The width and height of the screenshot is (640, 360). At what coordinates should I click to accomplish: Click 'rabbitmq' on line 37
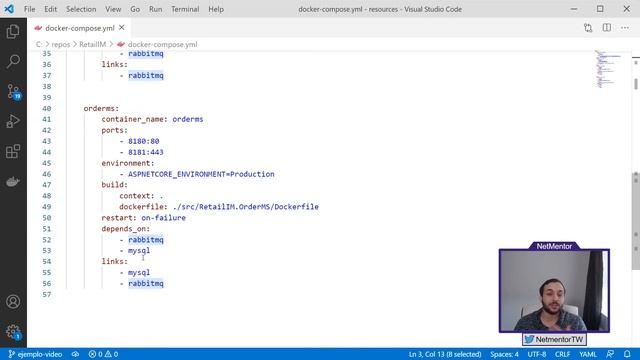click(146, 76)
